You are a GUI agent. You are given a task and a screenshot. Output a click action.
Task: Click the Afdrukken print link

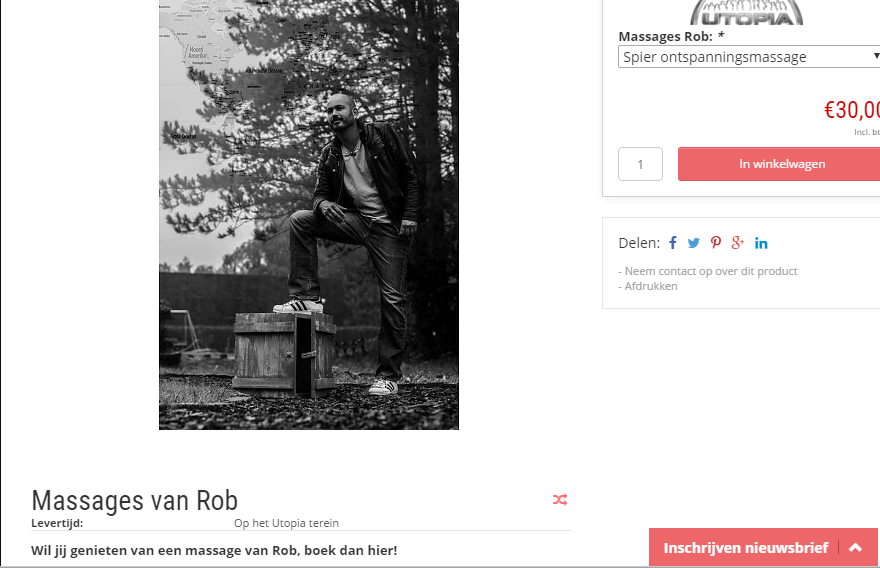tap(650, 286)
